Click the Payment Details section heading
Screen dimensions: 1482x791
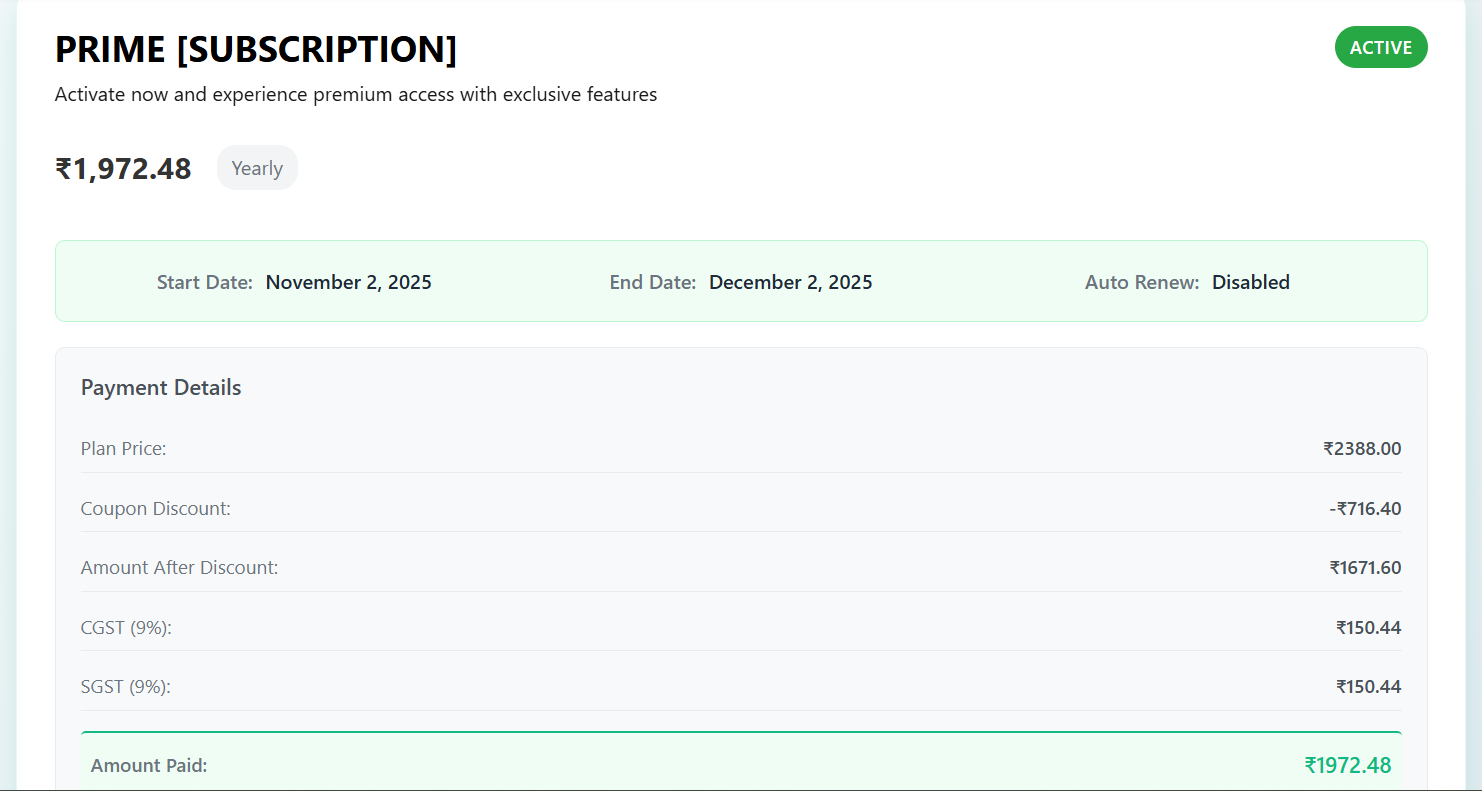161,387
